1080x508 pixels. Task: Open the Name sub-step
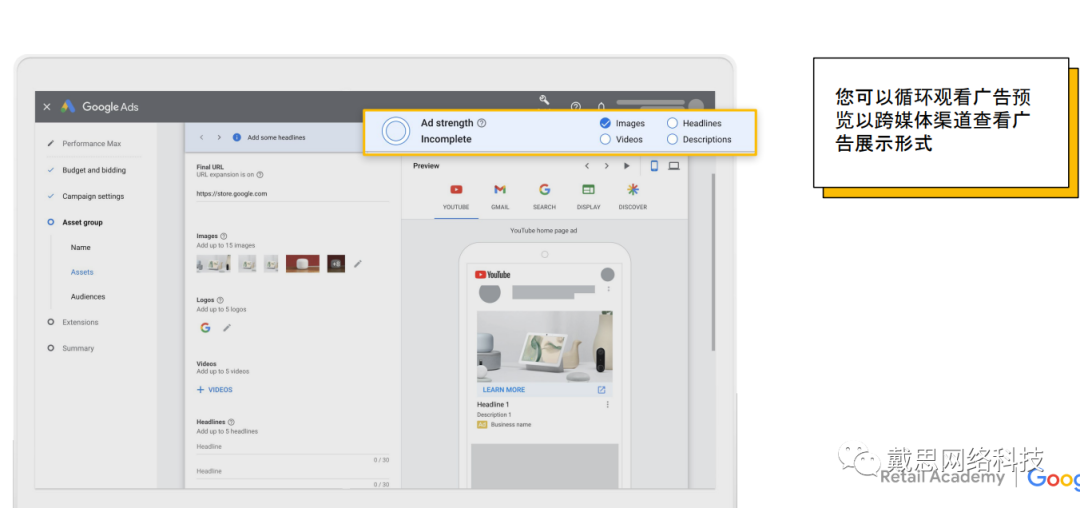[x=81, y=247]
